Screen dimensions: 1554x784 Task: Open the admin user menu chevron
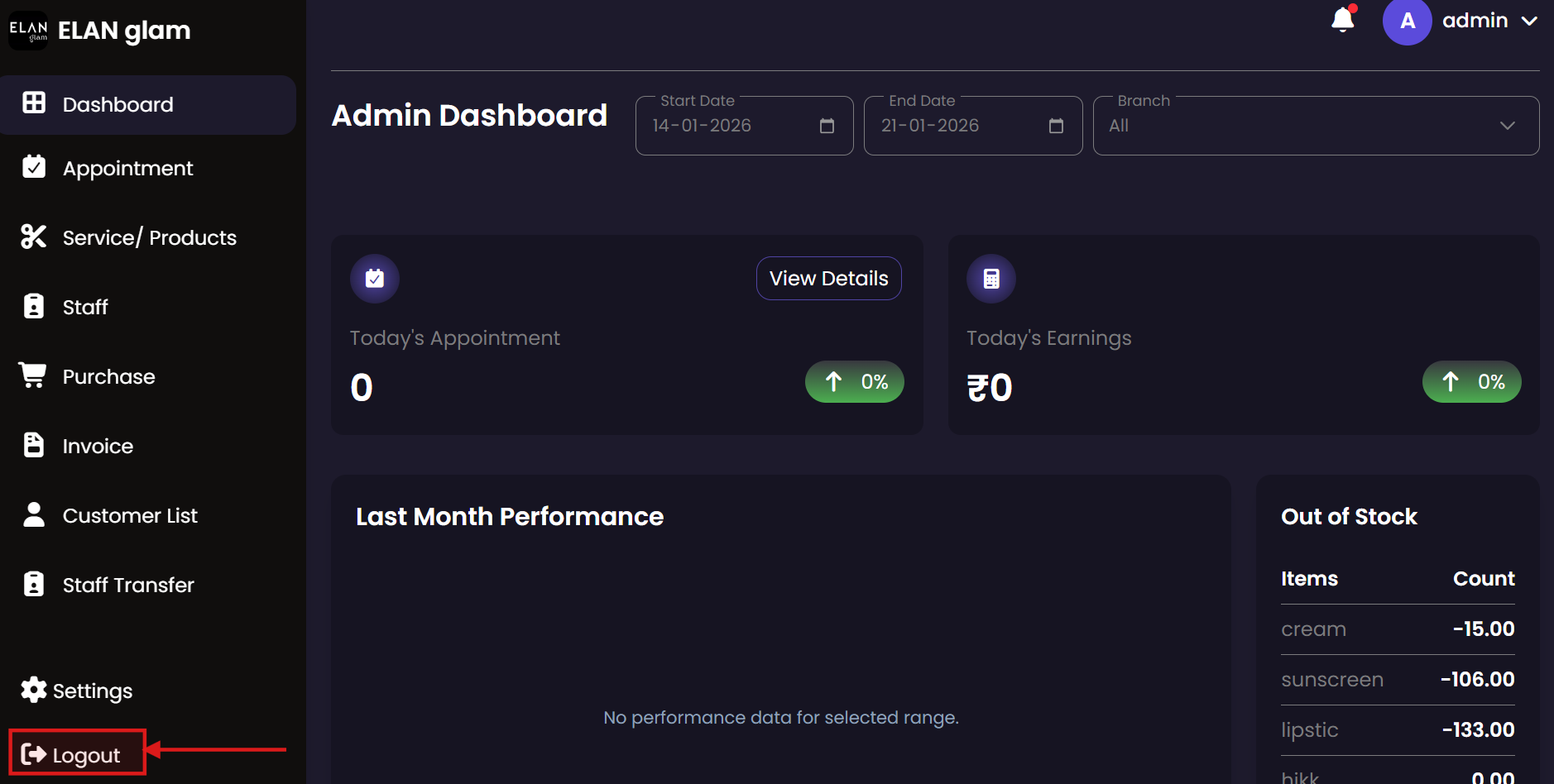(1529, 22)
